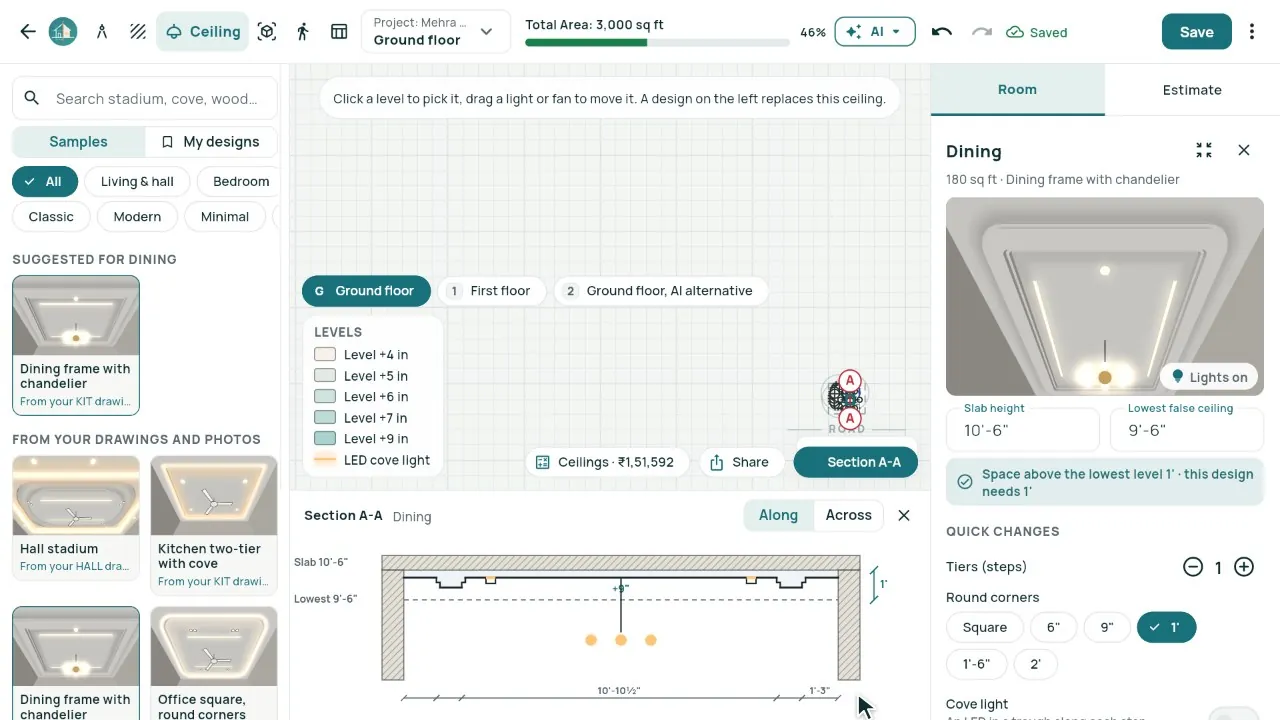
Task: Toggle the Lights on chip in preview
Action: (1210, 377)
